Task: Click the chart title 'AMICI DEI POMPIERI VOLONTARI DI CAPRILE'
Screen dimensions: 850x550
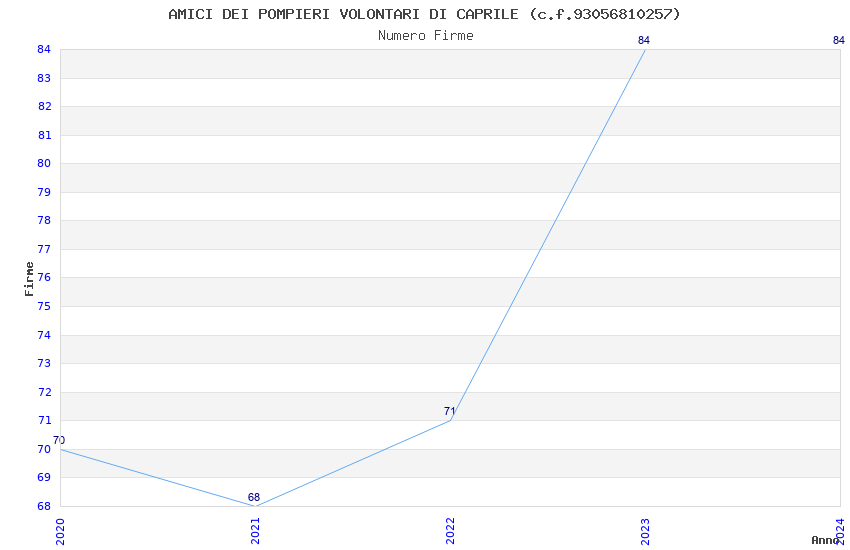Action: (x=343, y=14)
